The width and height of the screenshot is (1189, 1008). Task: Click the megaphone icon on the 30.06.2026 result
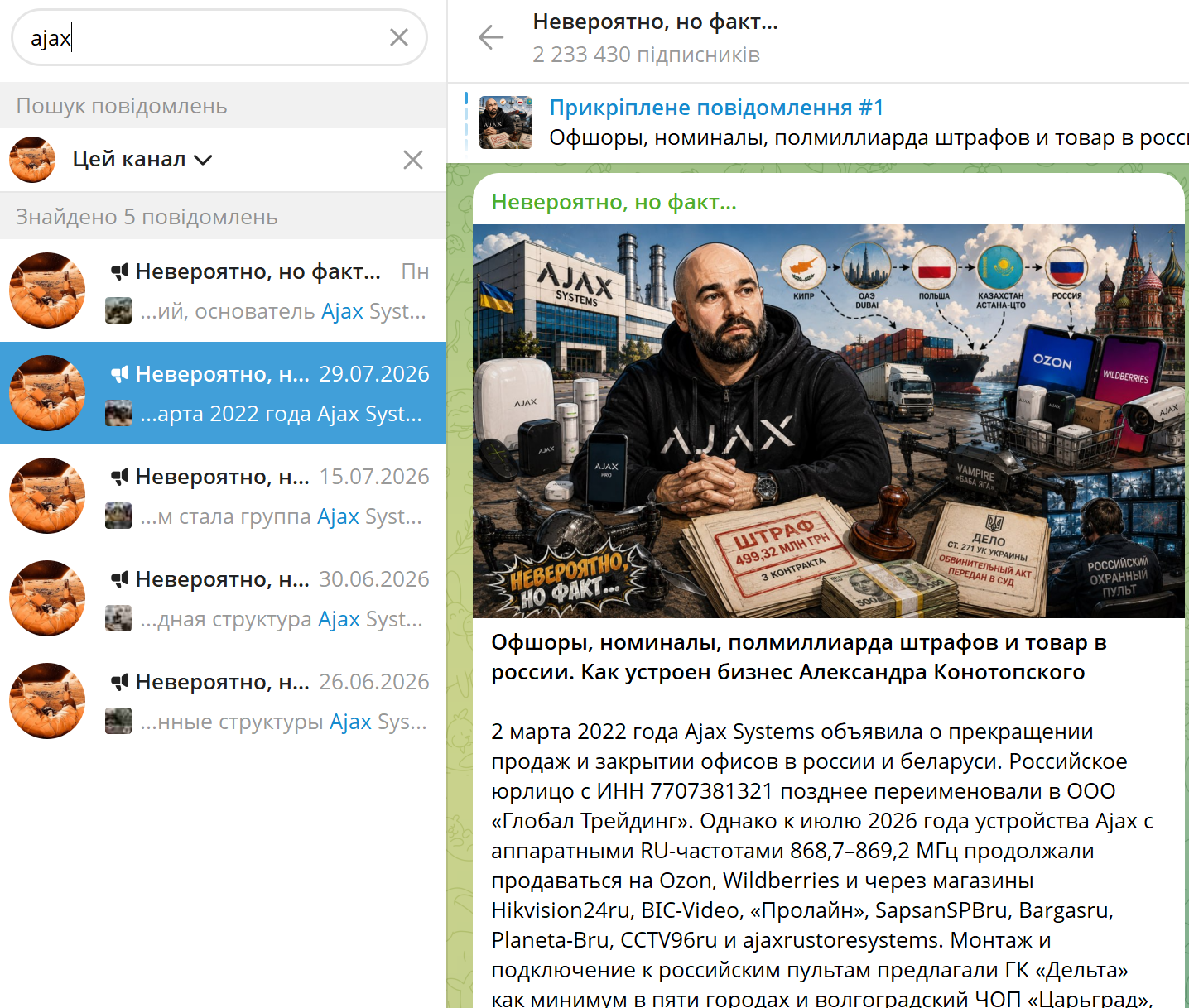(120, 578)
